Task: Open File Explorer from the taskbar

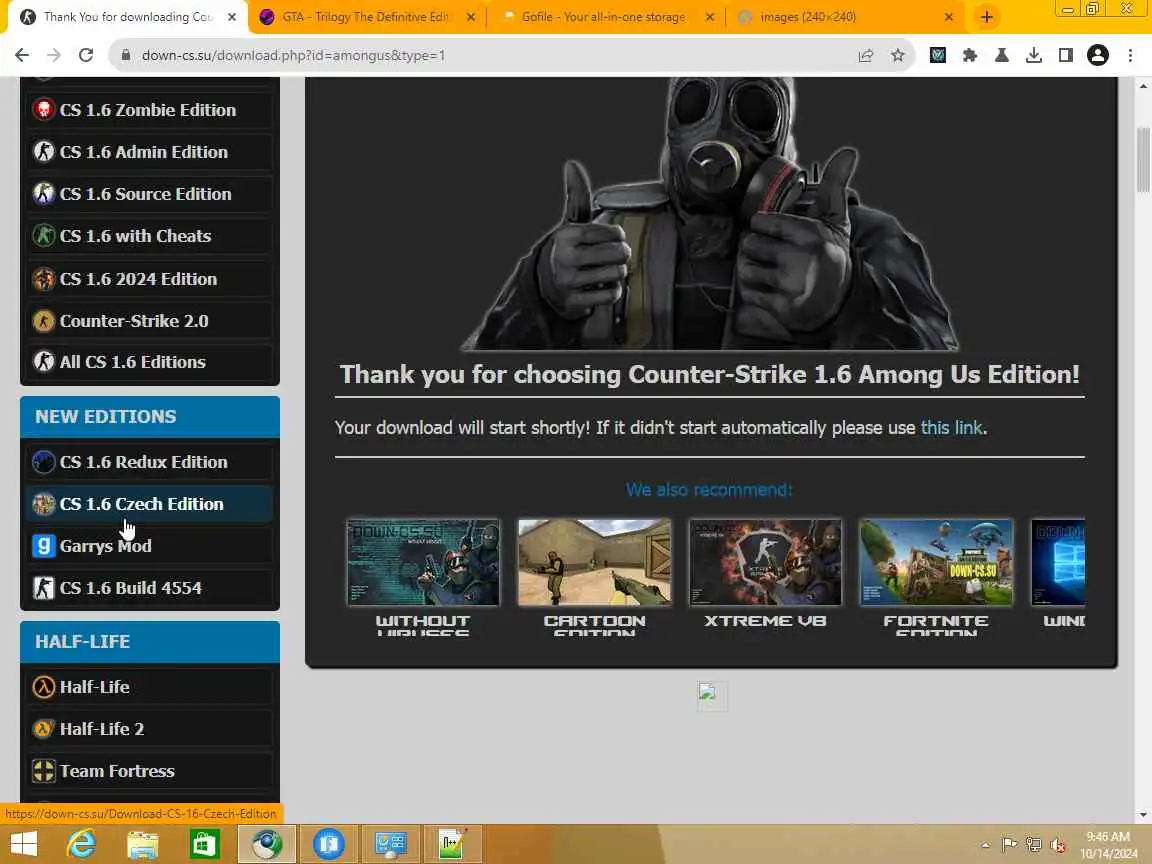Action: (143, 844)
